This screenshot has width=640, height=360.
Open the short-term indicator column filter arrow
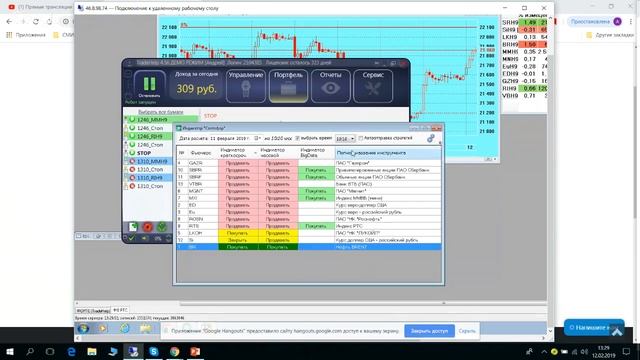tap(256, 153)
